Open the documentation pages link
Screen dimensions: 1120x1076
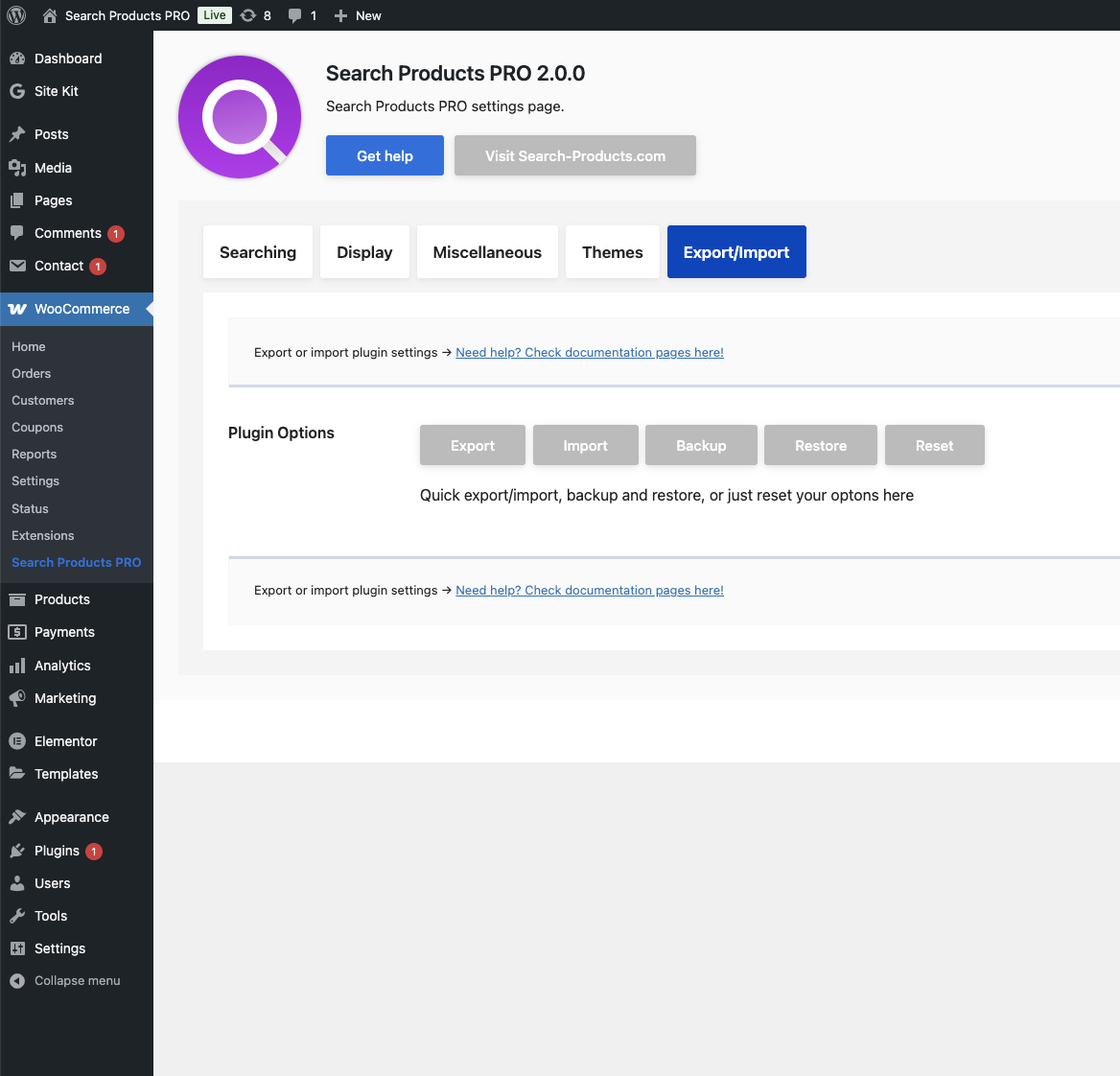coord(590,352)
